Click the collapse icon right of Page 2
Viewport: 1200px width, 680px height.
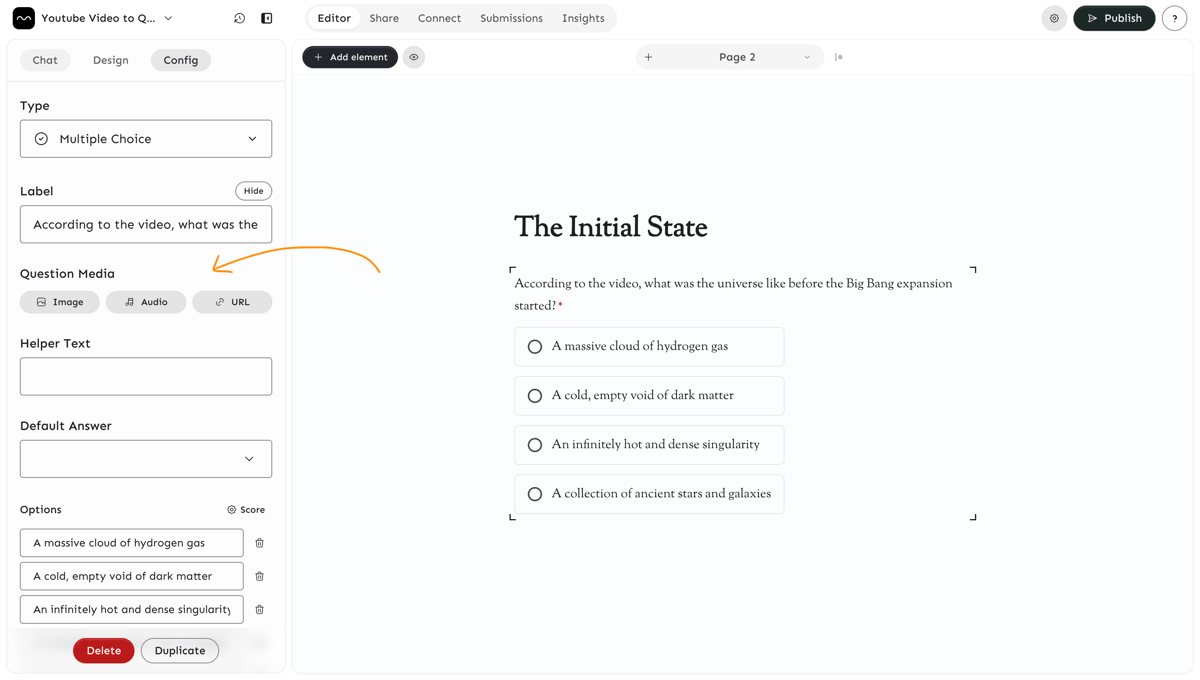click(839, 57)
